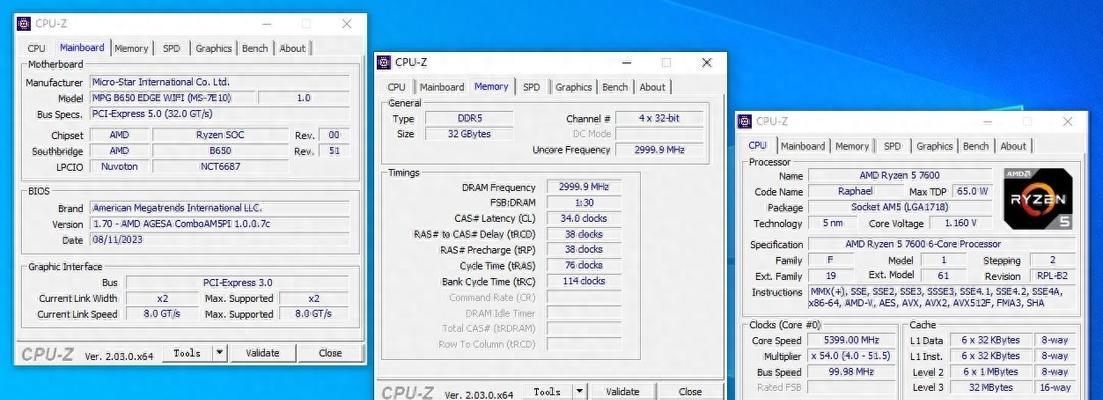Click CPU-Z app icon in Memory window title
Image resolution: width=1103 pixels, height=400 pixels.
click(383, 63)
